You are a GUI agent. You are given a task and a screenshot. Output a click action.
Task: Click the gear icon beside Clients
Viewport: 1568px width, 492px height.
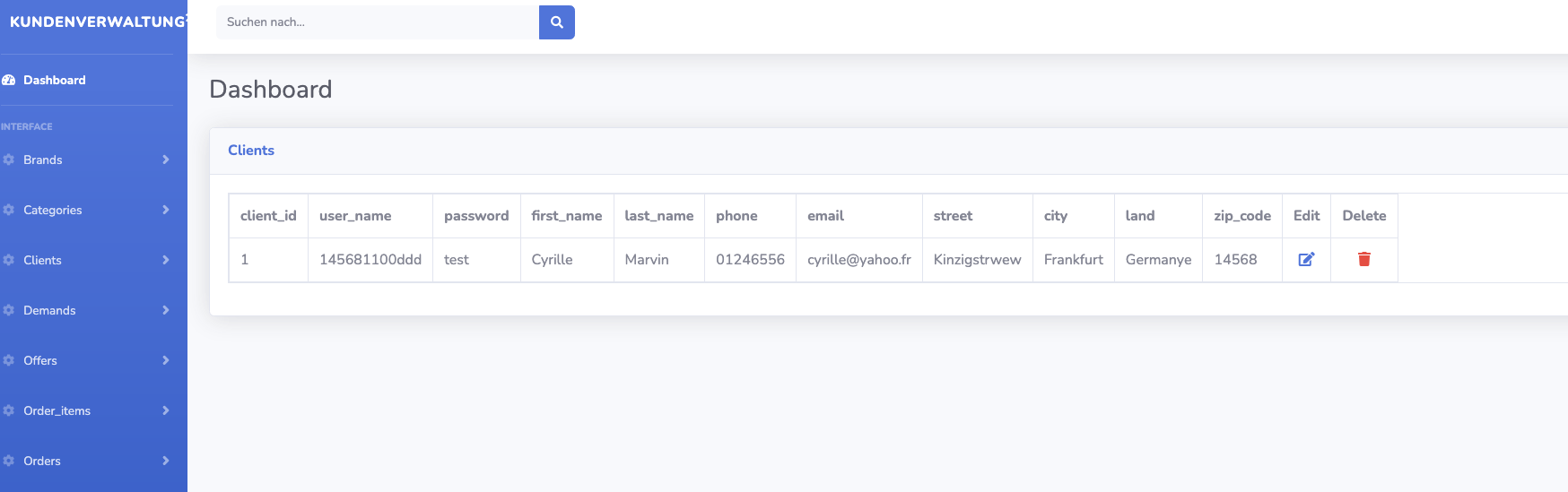tap(9, 260)
